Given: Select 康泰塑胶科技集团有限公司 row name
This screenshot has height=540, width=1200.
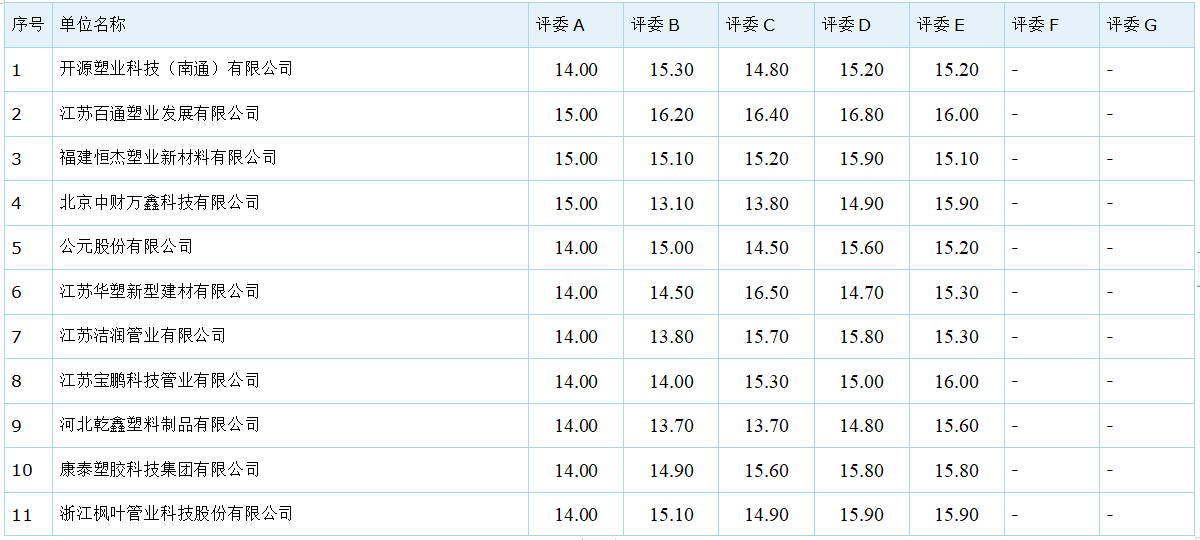Looking at the screenshot, I should pos(160,470).
